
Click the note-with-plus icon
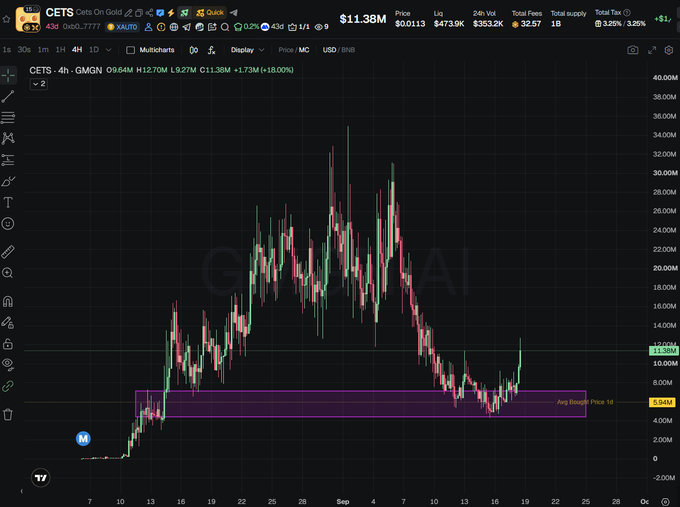(x=212, y=27)
